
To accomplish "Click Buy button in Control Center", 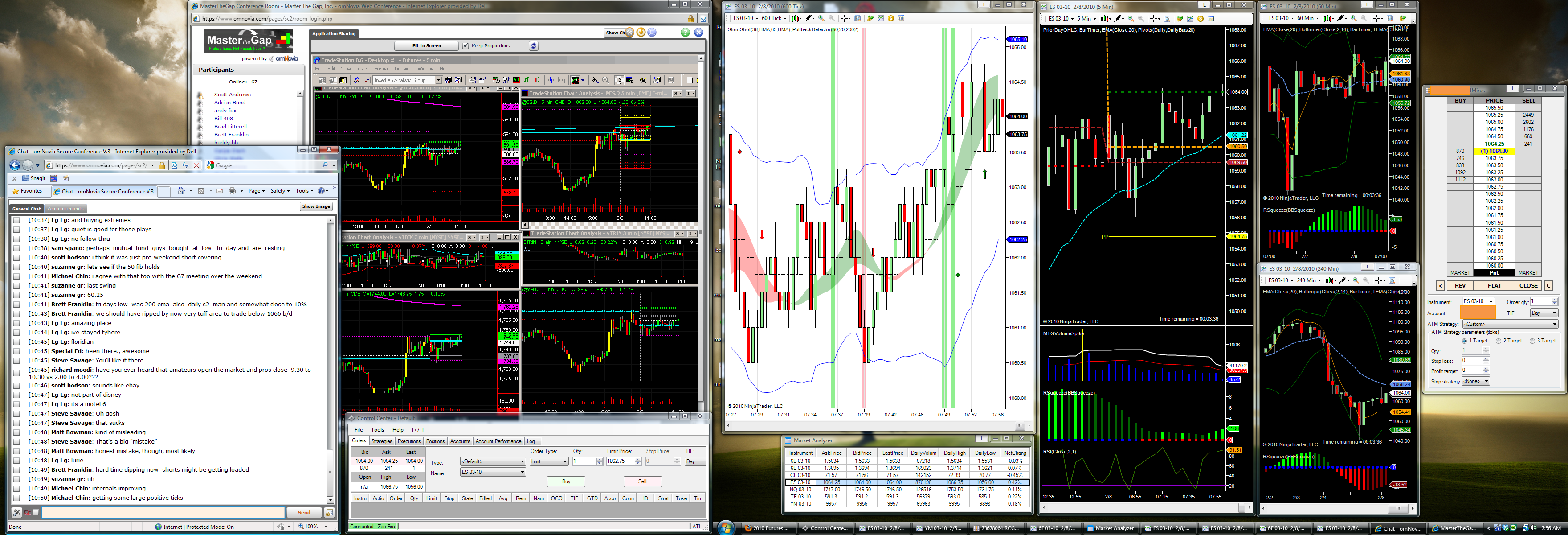I will (566, 481).
